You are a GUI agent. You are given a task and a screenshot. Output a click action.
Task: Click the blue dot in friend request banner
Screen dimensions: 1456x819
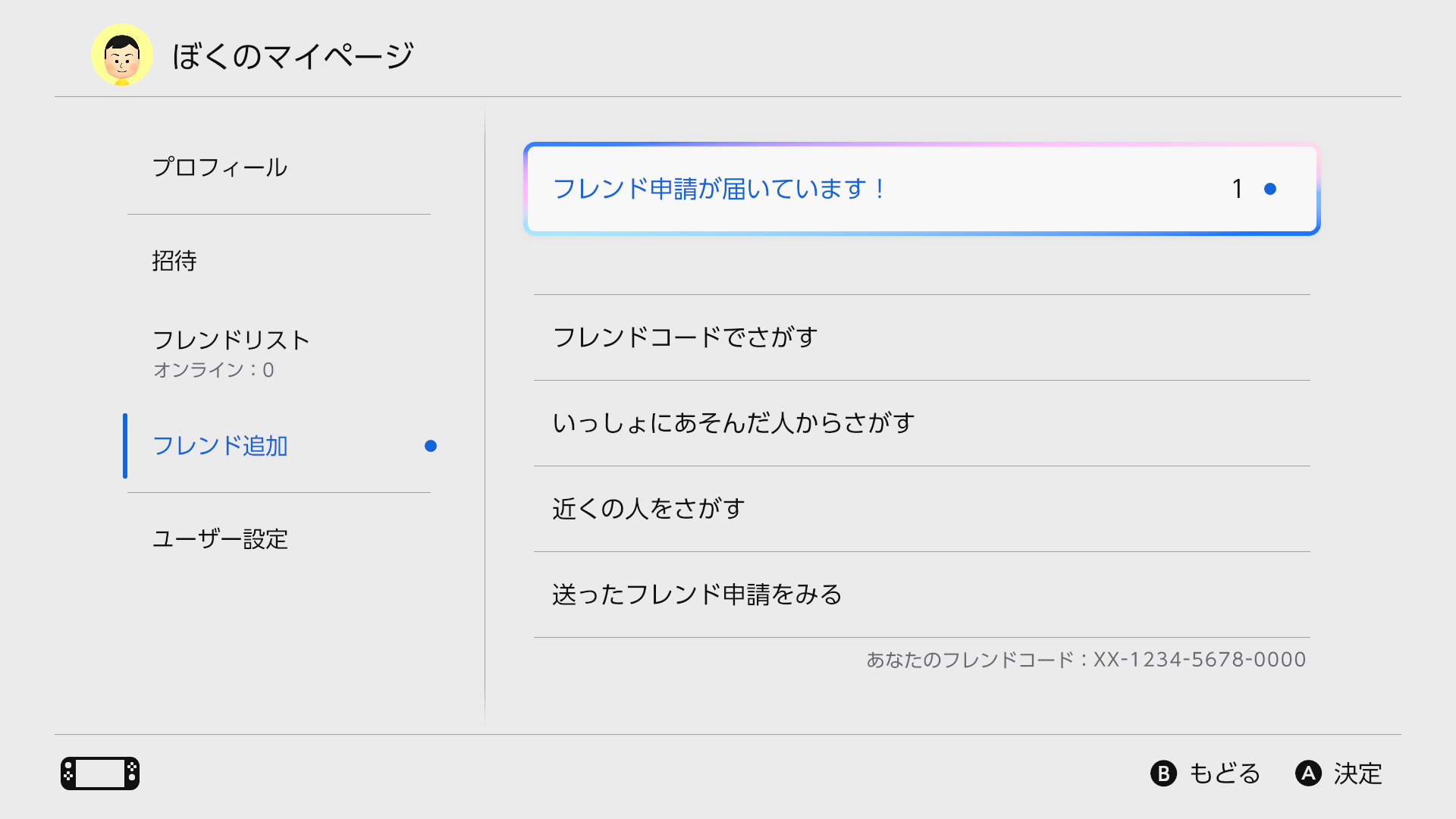1270,189
